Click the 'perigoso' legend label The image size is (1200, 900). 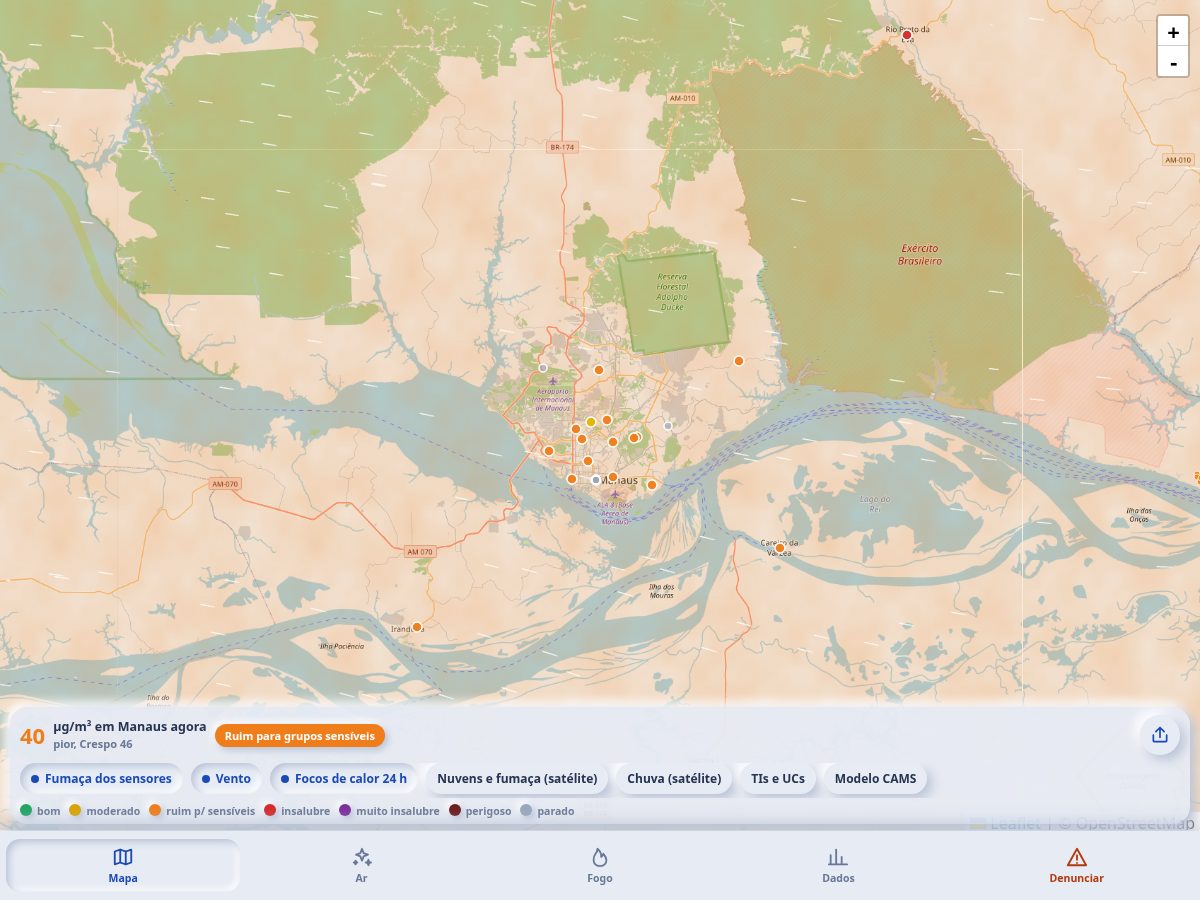(x=488, y=811)
